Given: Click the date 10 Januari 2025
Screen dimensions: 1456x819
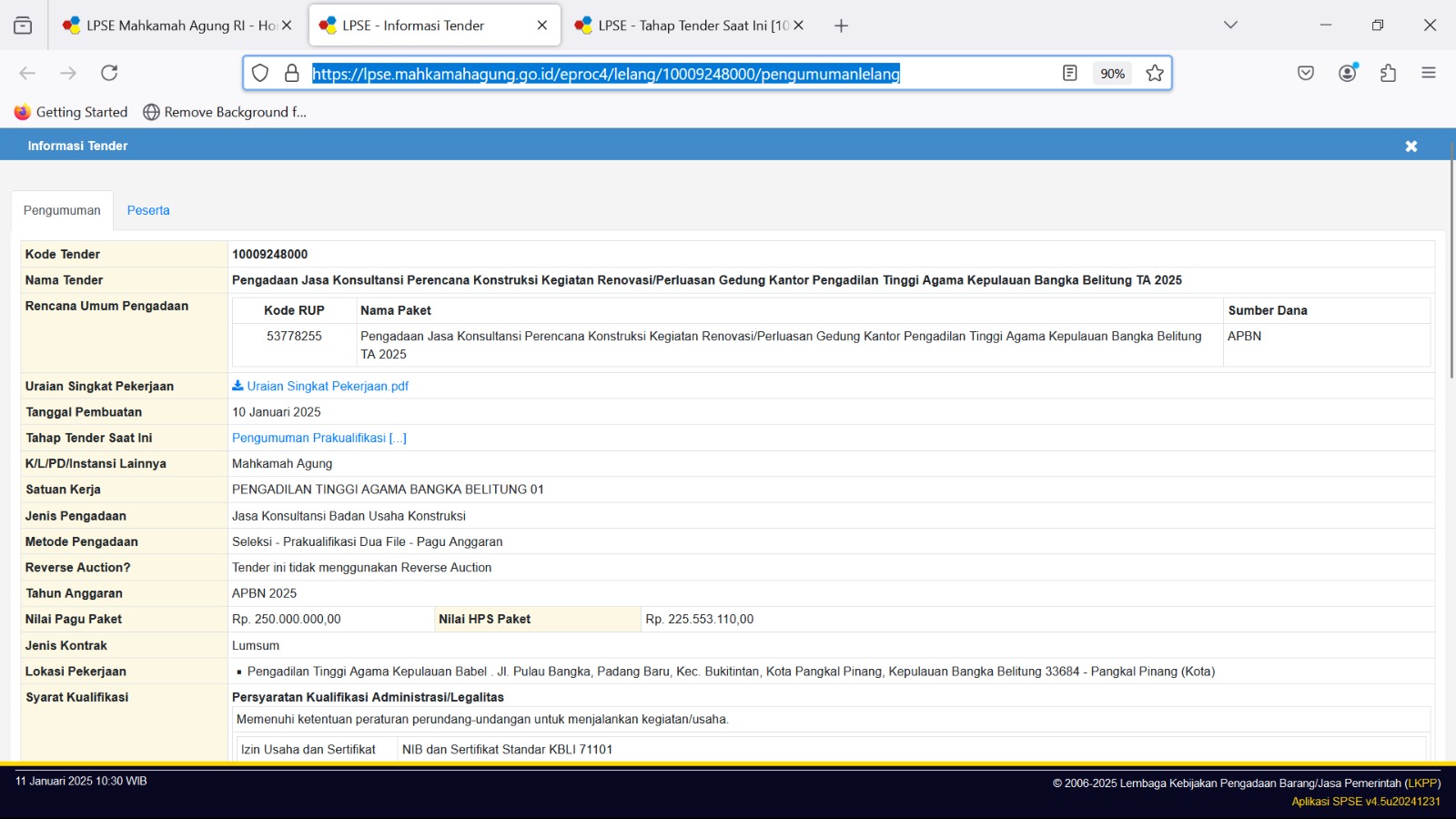Looking at the screenshot, I should (277, 412).
